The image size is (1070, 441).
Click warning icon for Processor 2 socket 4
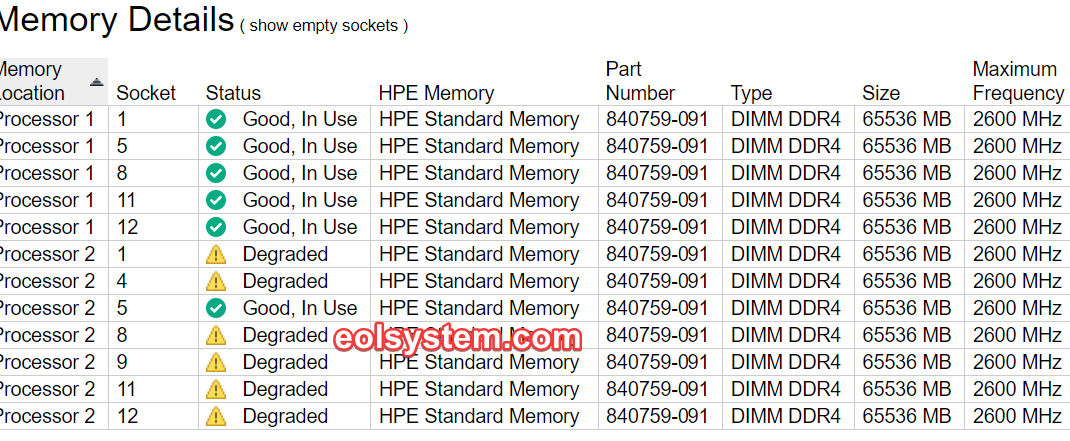[216, 281]
